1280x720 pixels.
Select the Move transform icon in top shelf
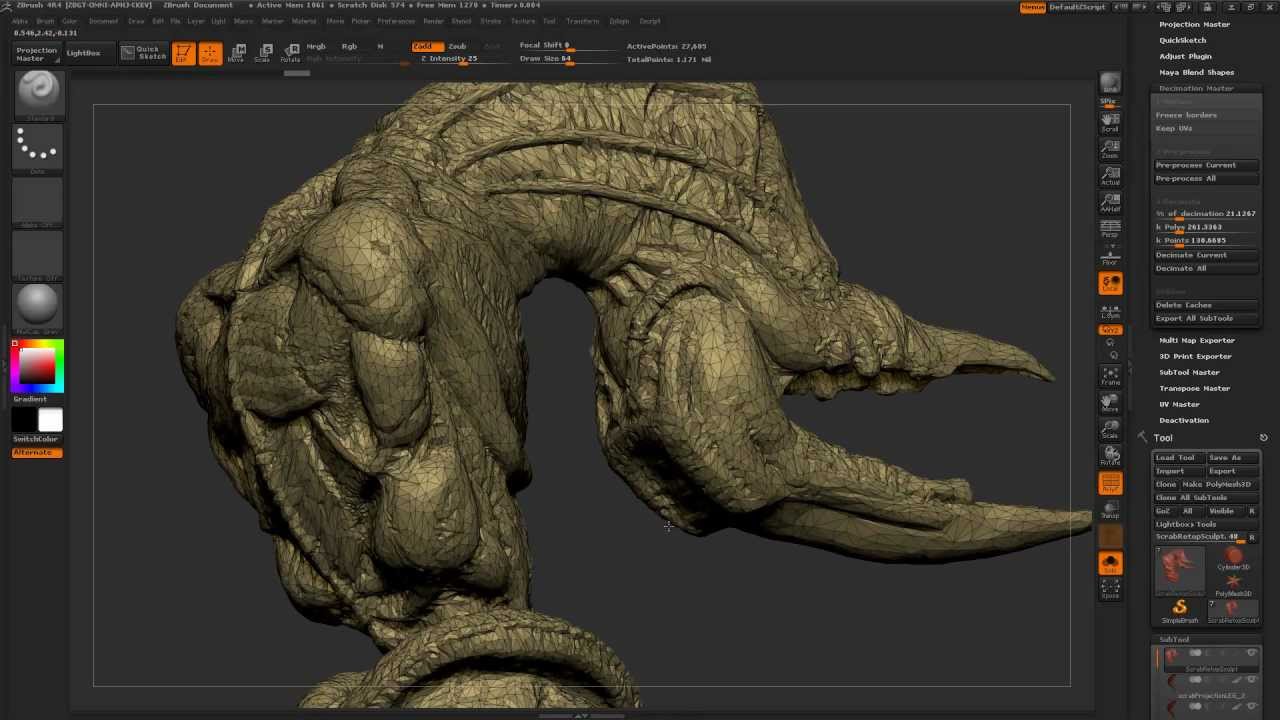[236, 54]
